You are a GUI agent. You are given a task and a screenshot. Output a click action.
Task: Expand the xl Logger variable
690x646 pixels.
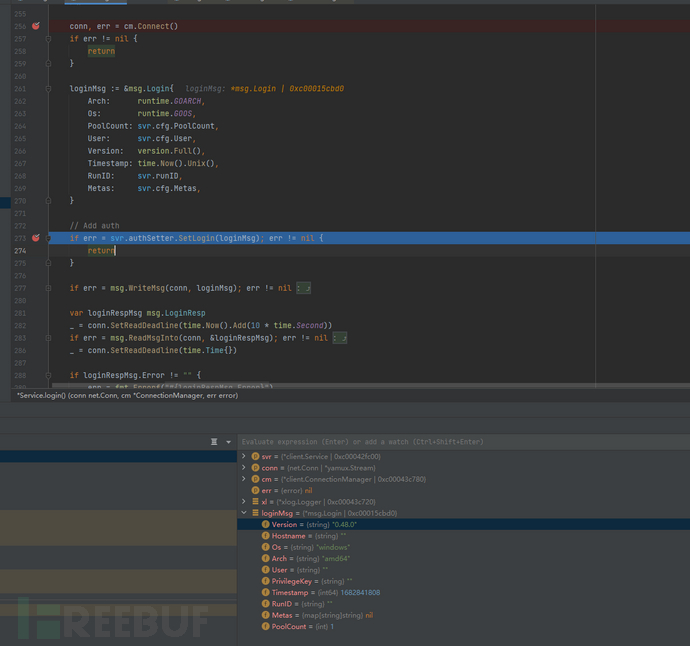coord(244,502)
